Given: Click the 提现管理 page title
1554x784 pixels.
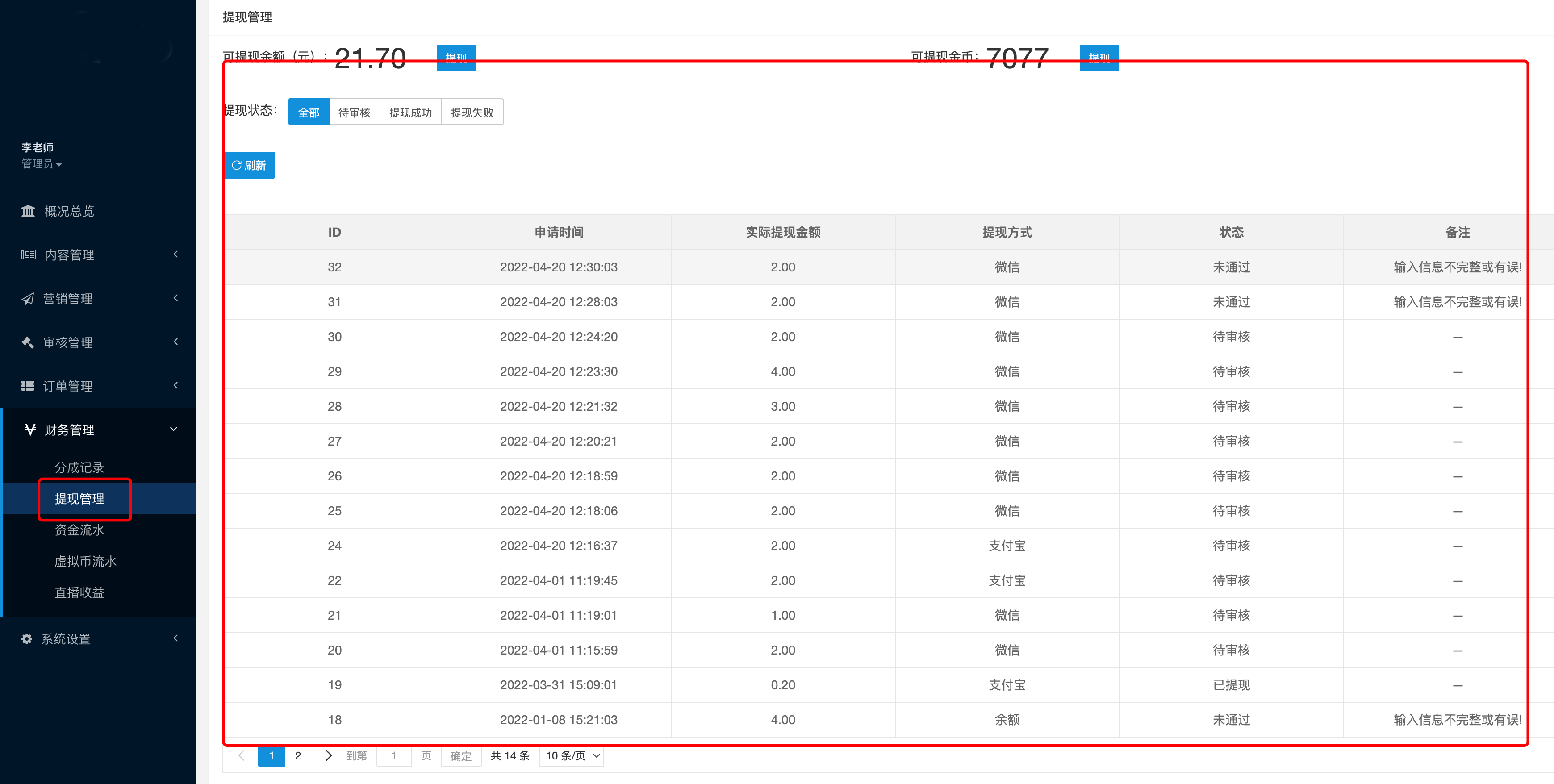Looking at the screenshot, I should pyautogui.click(x=247, y=17).
